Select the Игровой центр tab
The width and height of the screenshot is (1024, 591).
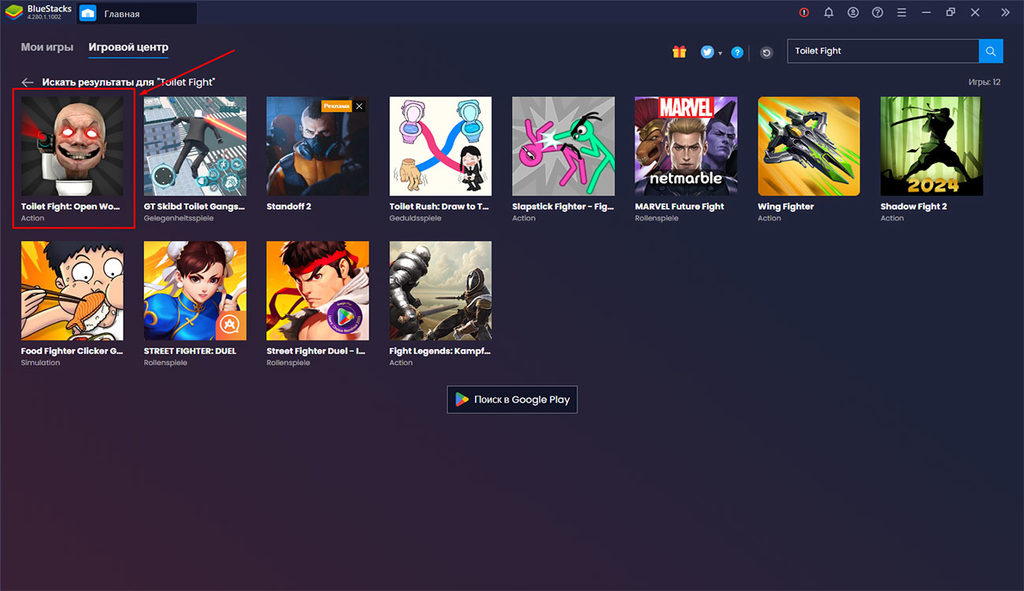click(x=129, y=47)
